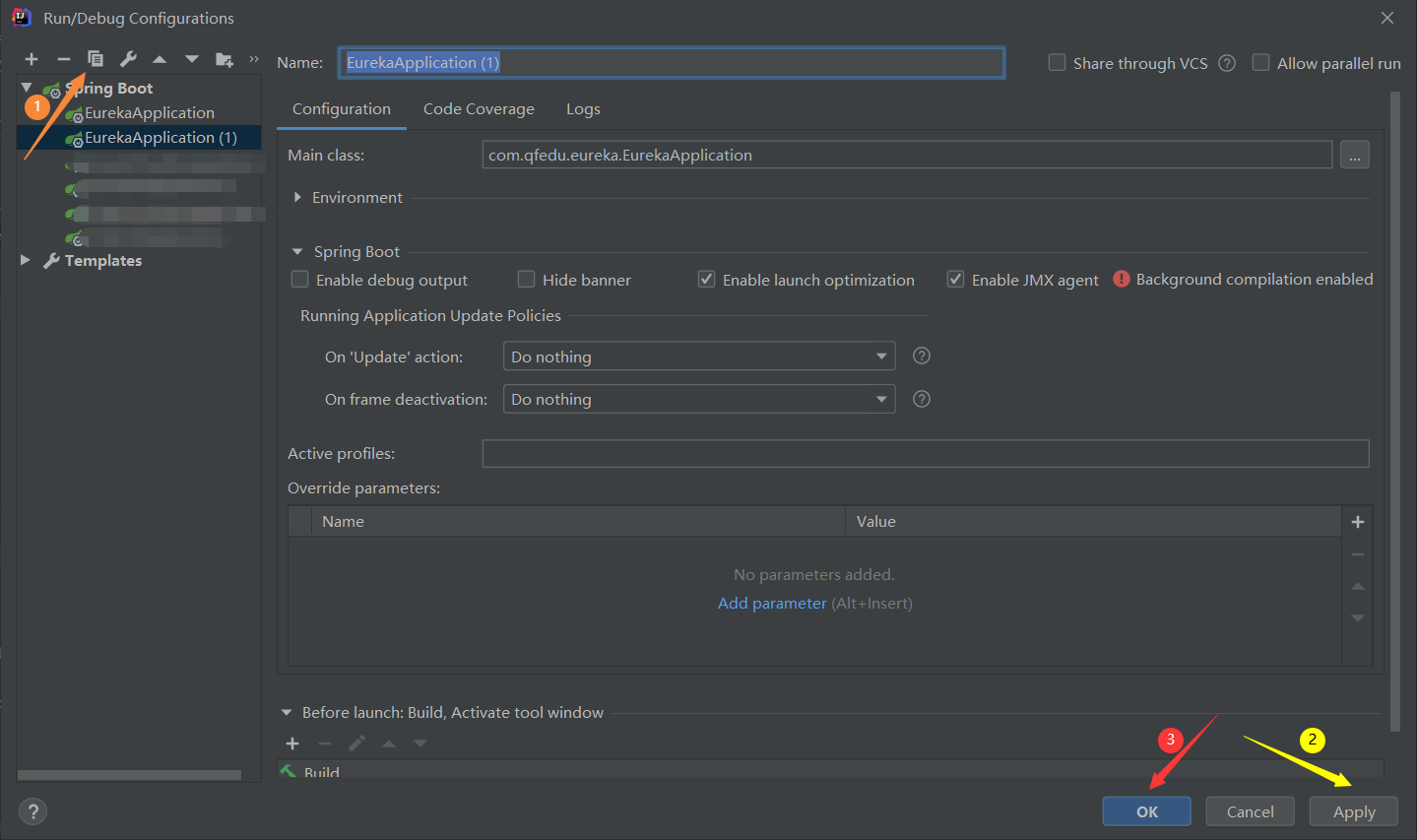Open dialog help question mark button
This screenshot has width=1417, height=840.
coord(33,811)
